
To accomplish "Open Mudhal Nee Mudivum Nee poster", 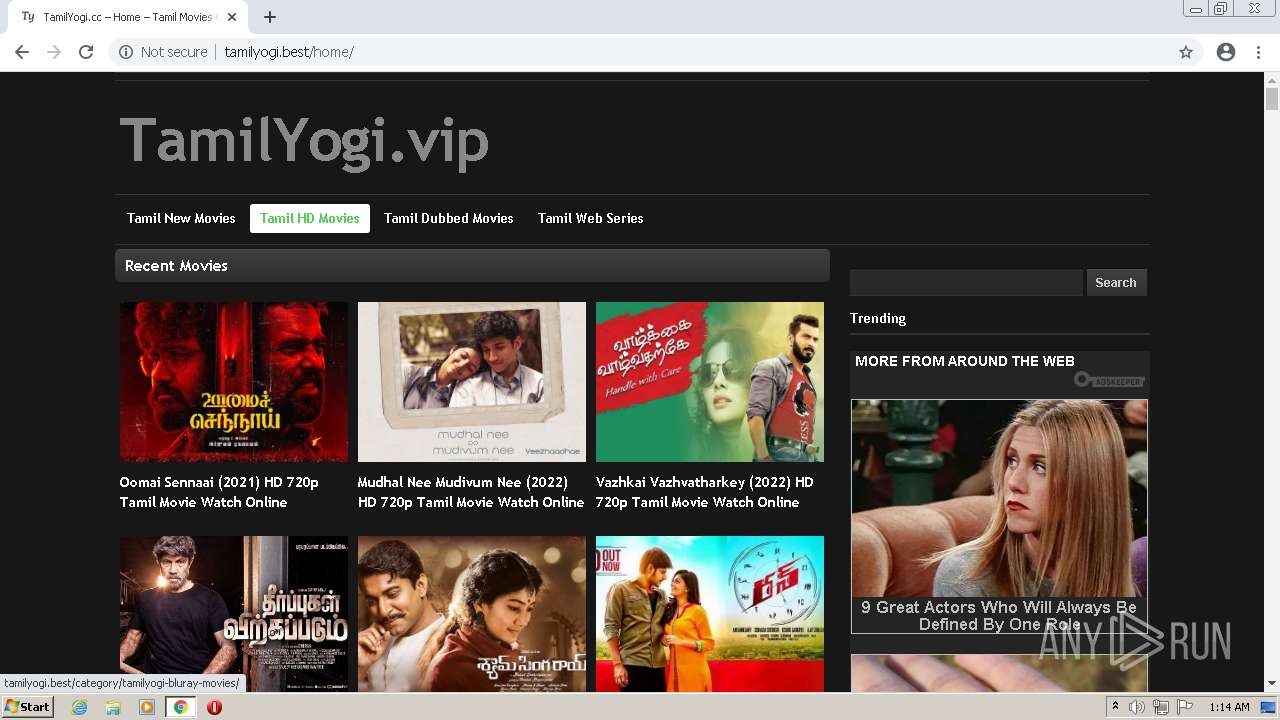I will [472, 382].
